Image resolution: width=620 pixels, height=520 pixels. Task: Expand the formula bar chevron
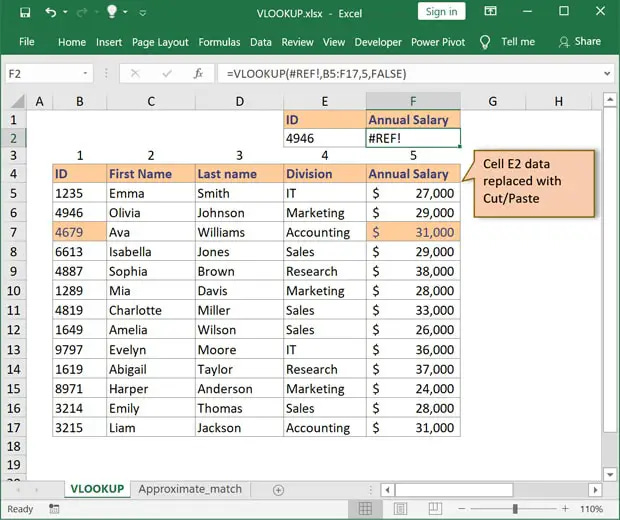pos(607,74)
